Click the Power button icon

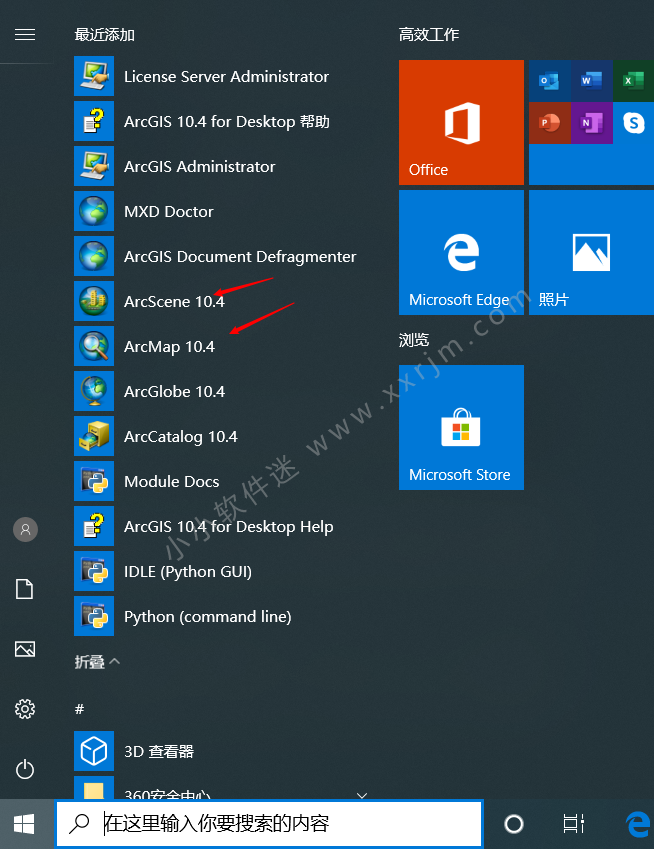tap(25, 769)
